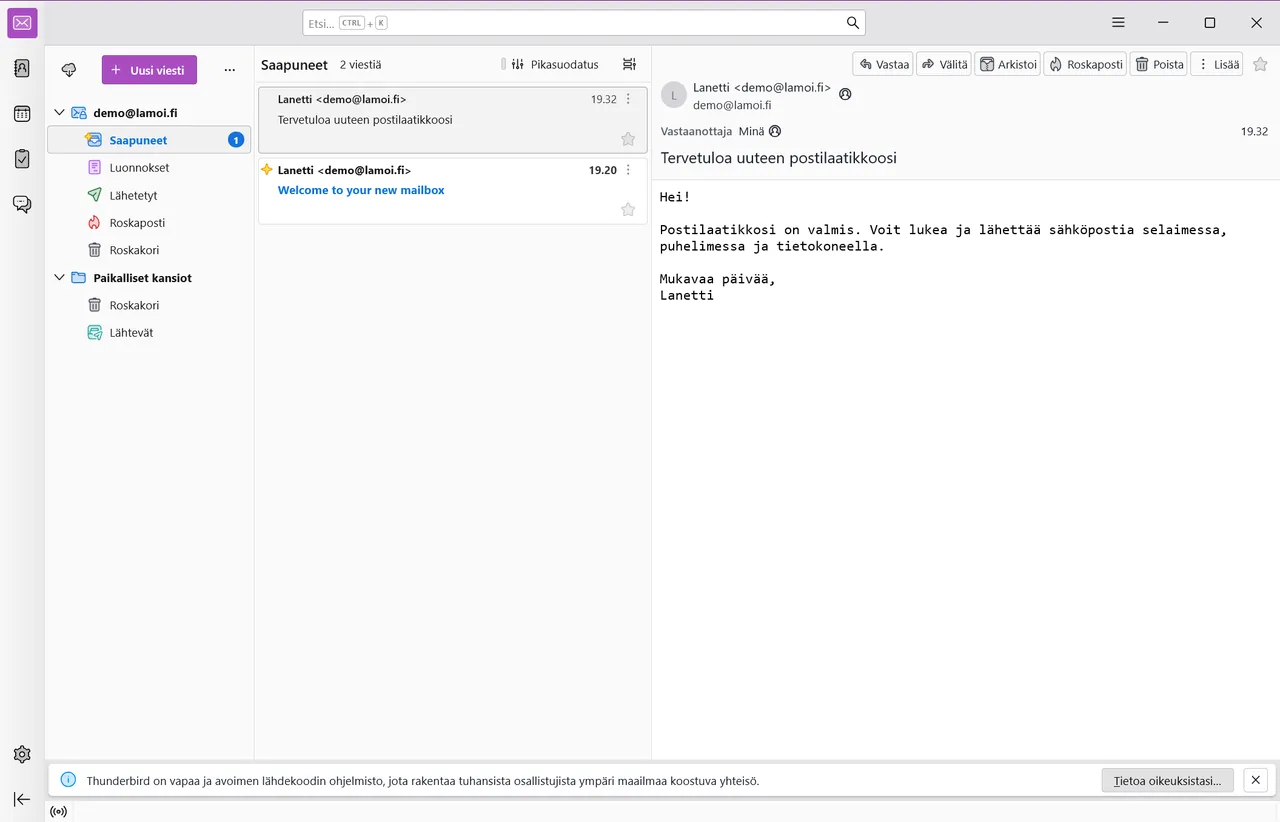Collapse the demo@lamoi.fi account tree
1280x822 pixels.
point(59,113)
